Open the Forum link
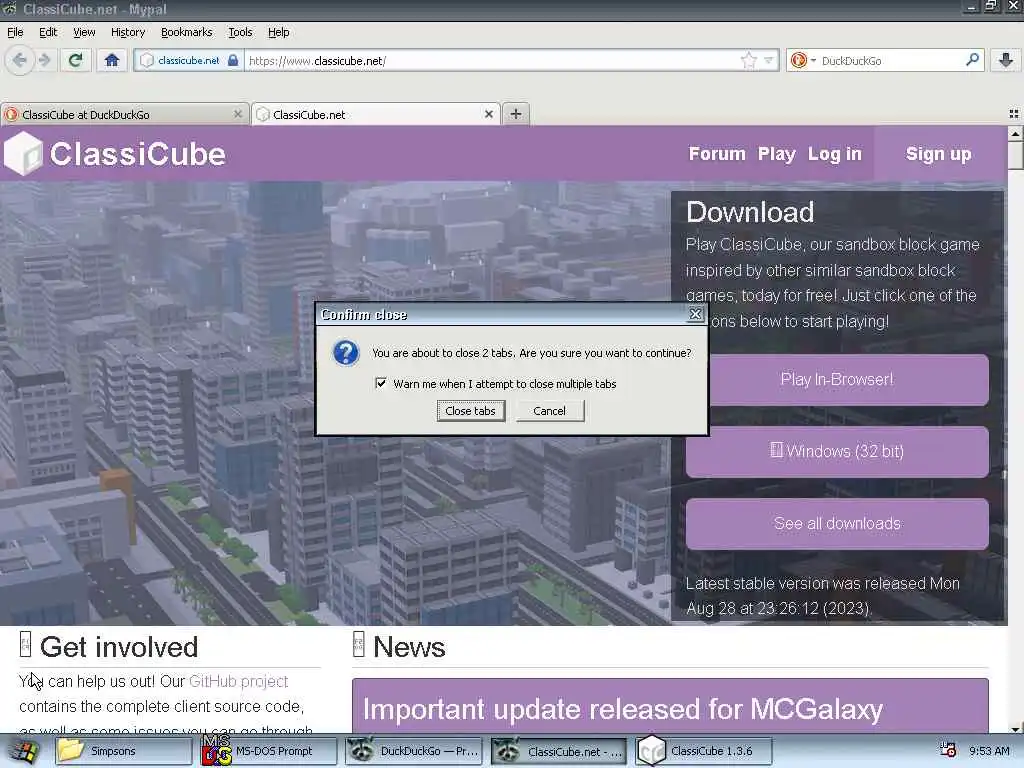Viewport: 1024px width, 768px height. 717,154
